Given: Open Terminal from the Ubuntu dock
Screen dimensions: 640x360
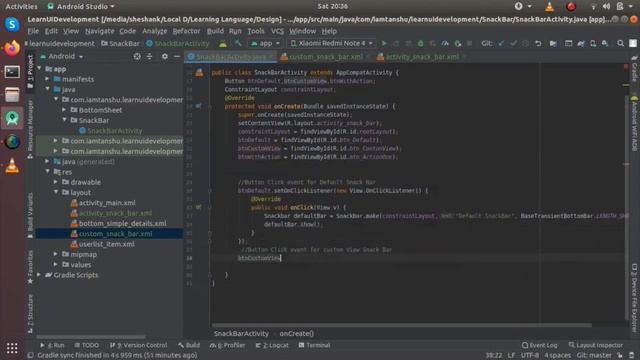Looking at the screenshot, I should (12, 72).
